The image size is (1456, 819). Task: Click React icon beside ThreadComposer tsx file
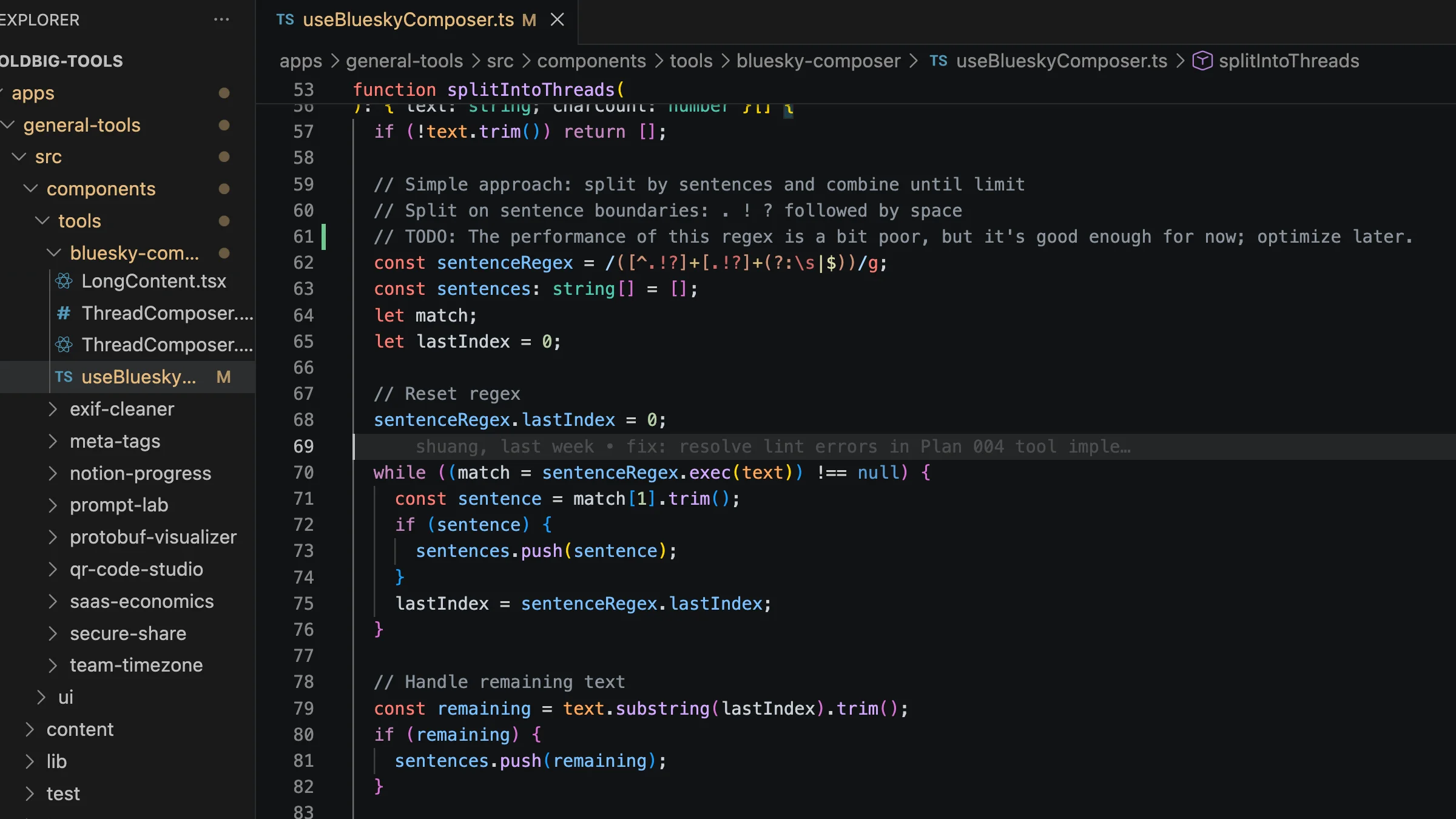[x=64, y=345]
